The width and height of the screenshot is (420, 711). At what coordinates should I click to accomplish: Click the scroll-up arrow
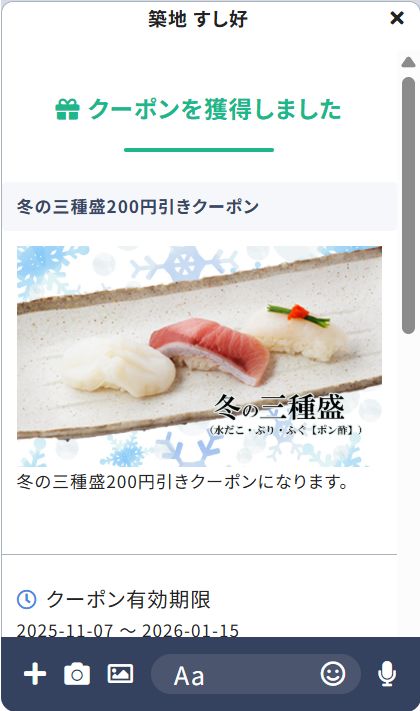click(408, 62)
